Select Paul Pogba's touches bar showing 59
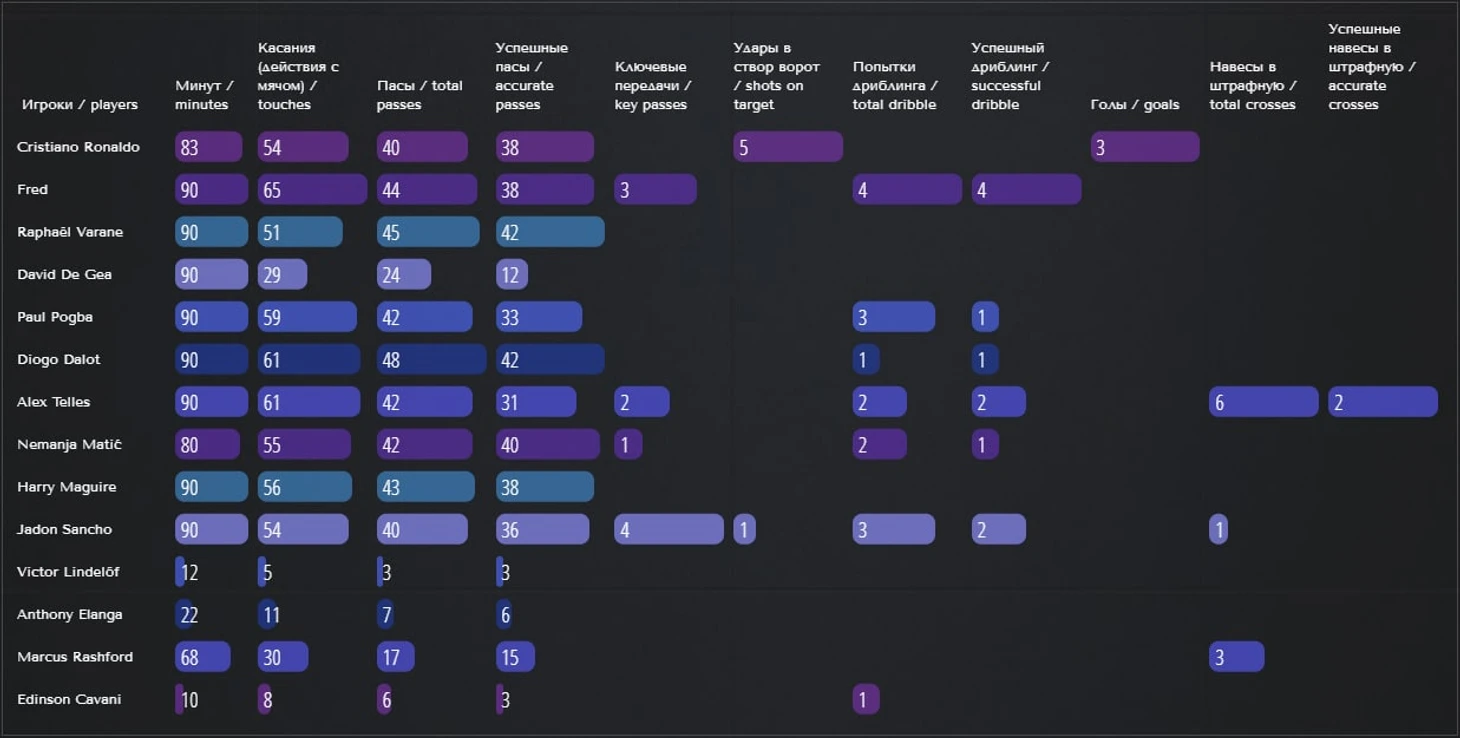 307,317
